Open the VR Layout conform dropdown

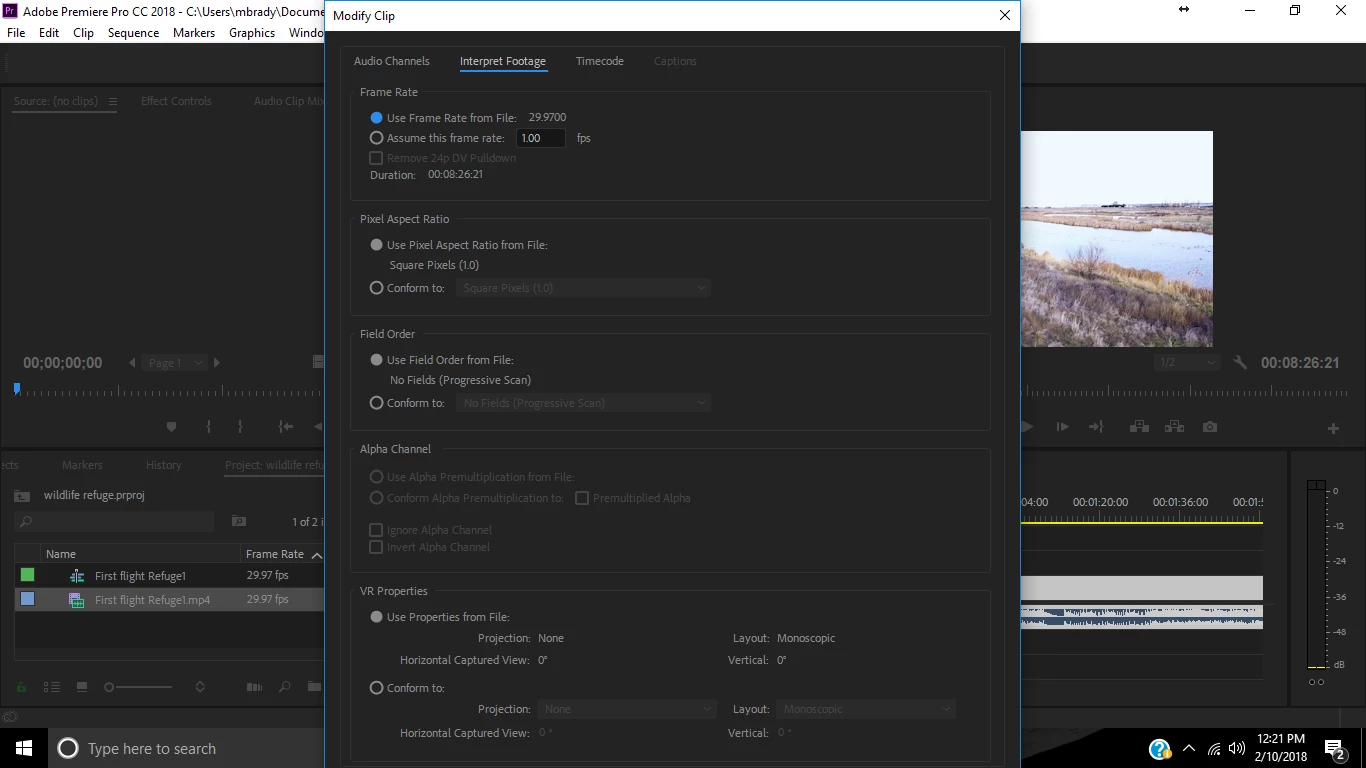pos(866,709)
